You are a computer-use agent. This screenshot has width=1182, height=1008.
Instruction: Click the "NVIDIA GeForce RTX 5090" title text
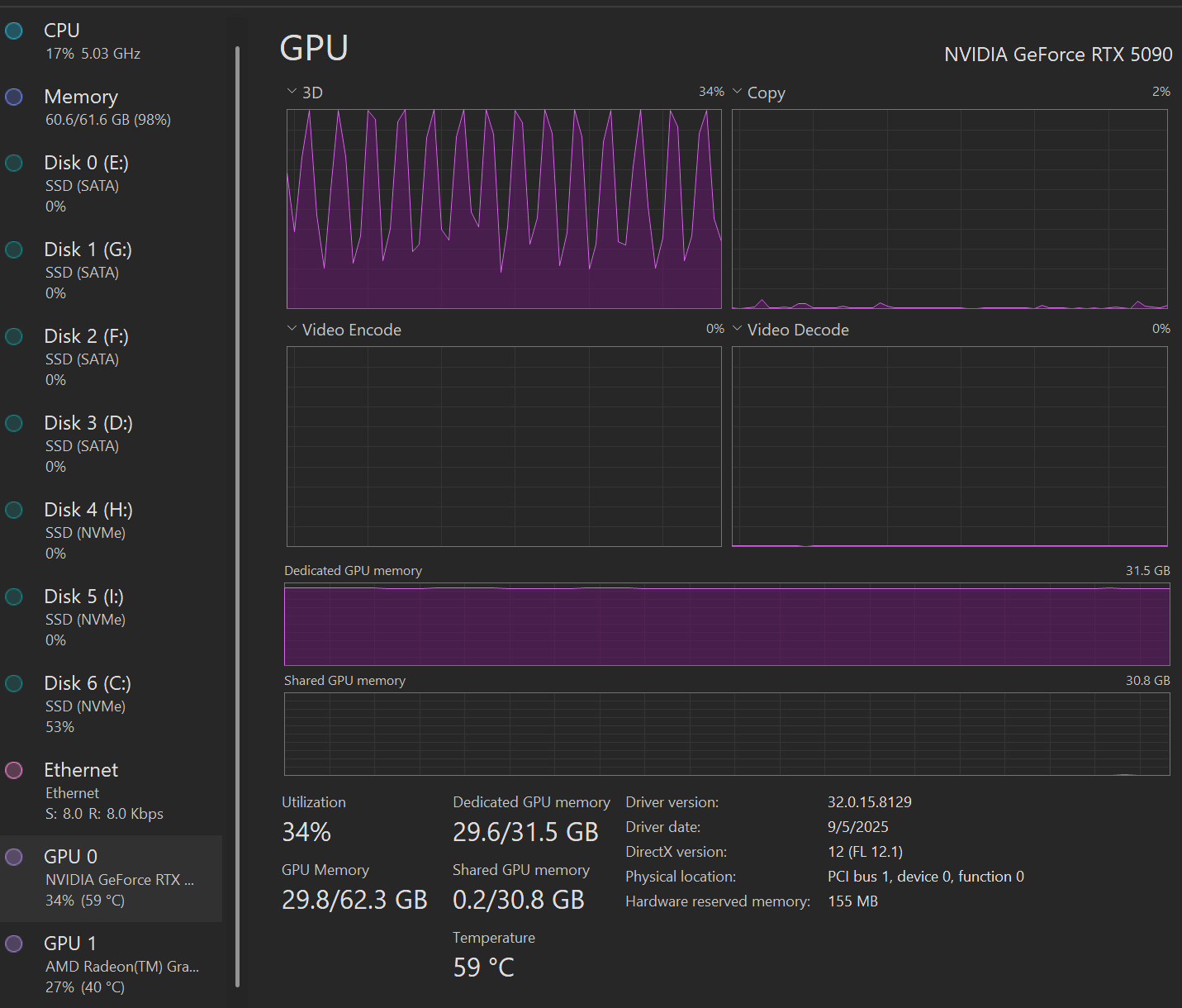point(1058,55)
